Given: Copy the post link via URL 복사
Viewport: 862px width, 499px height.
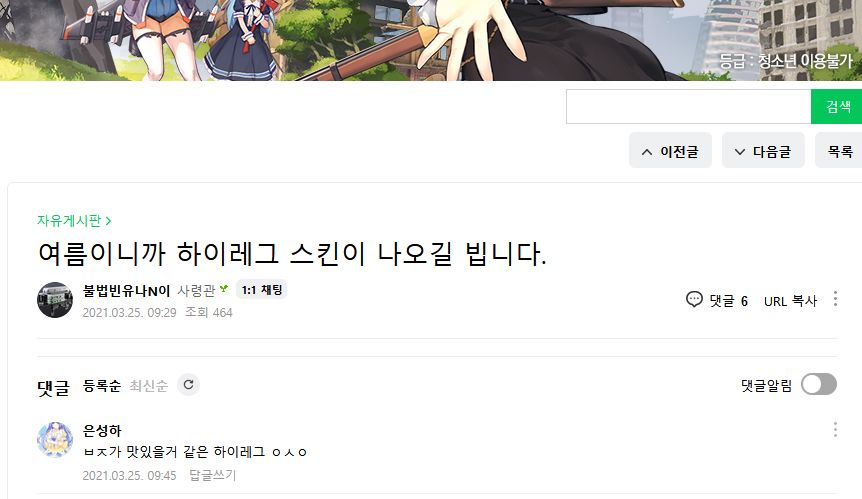Looking at the screenshot, I should point(791,301).
